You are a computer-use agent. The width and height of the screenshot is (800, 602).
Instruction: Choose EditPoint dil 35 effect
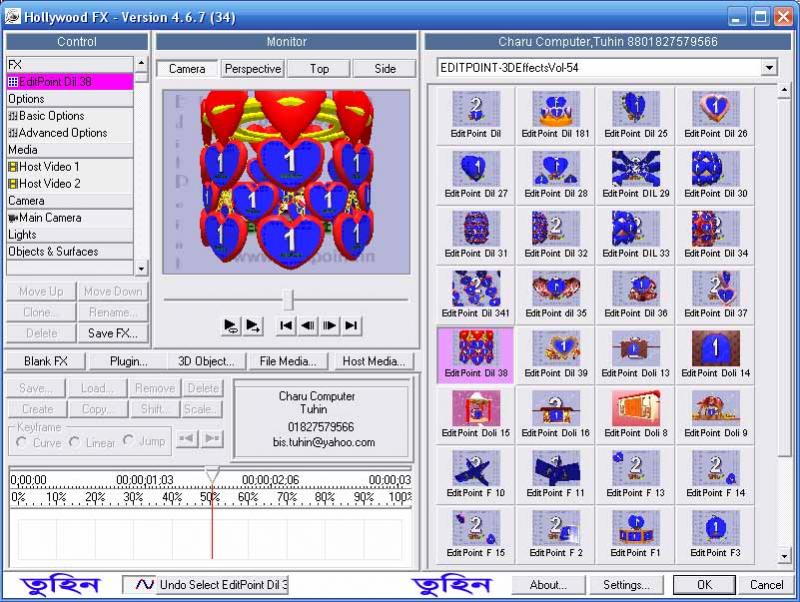pyautogui.click(x=555, y=295)
